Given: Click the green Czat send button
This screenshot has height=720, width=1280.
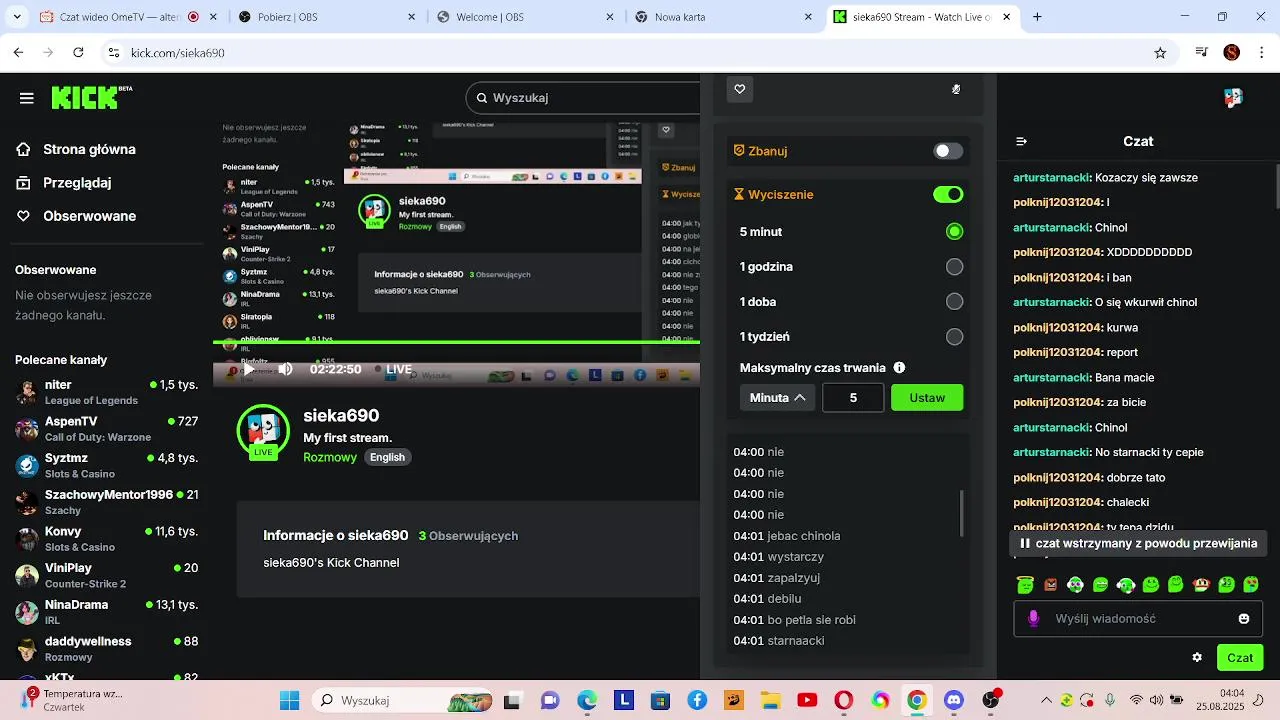Looking at the screenshot, I should coord(1240,657).
